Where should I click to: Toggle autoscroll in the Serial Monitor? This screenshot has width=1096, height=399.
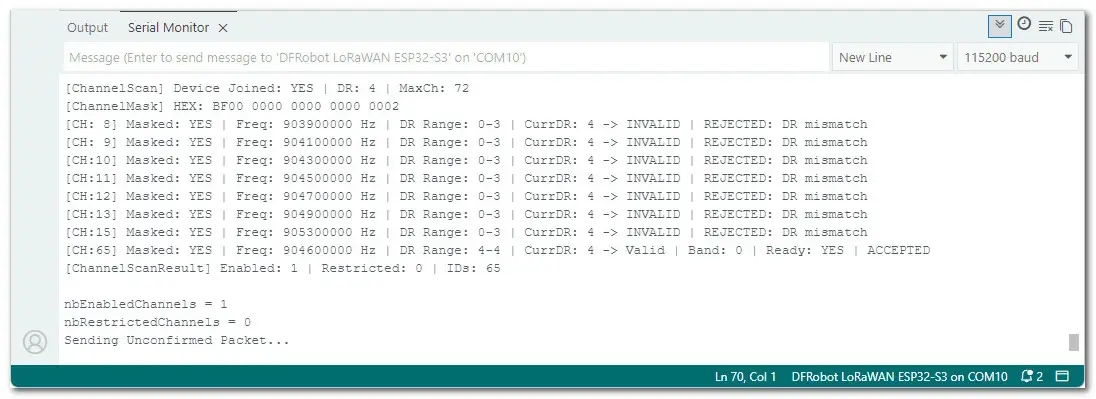(x=1000, y=26)
